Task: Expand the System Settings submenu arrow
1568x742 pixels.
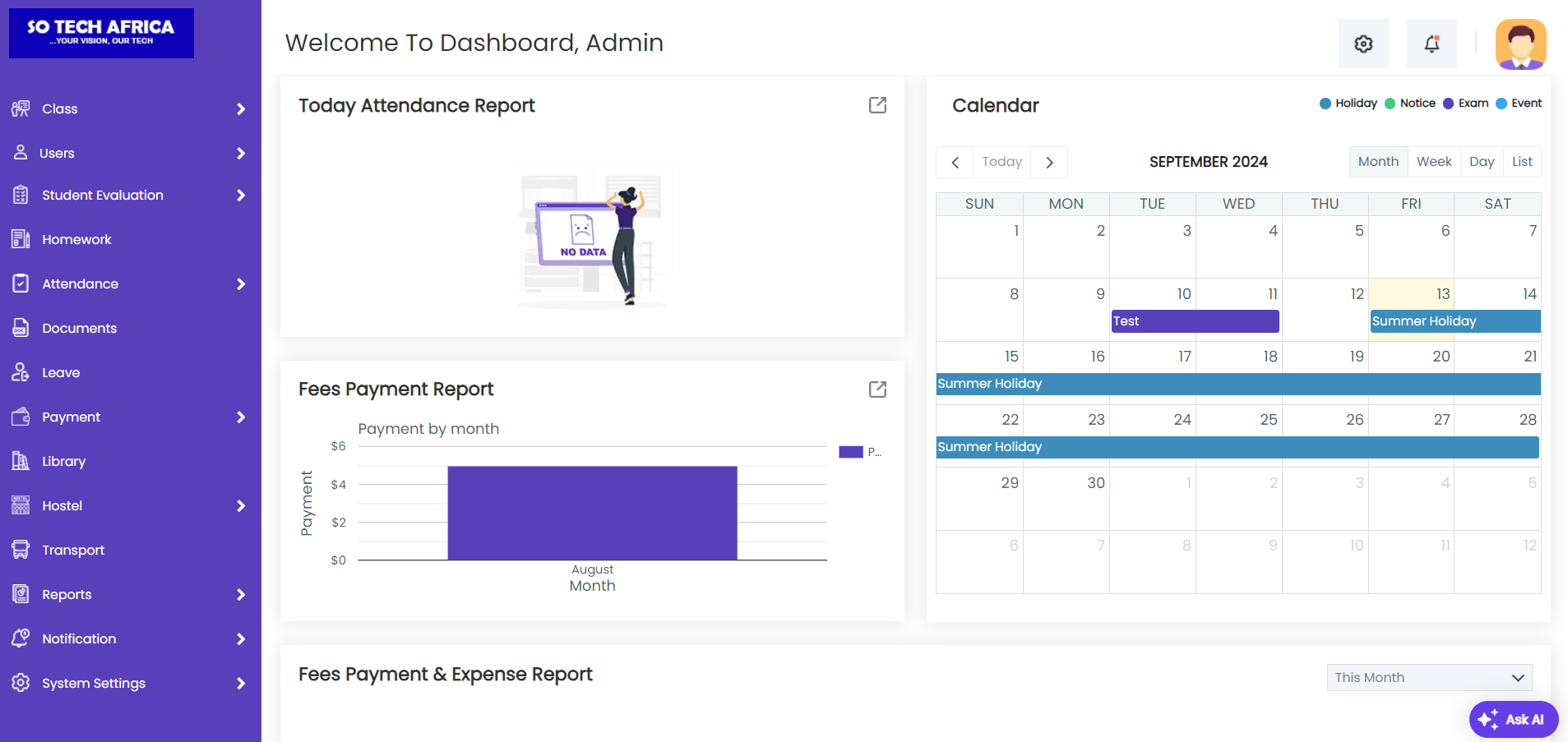Action: click(241, 684)
